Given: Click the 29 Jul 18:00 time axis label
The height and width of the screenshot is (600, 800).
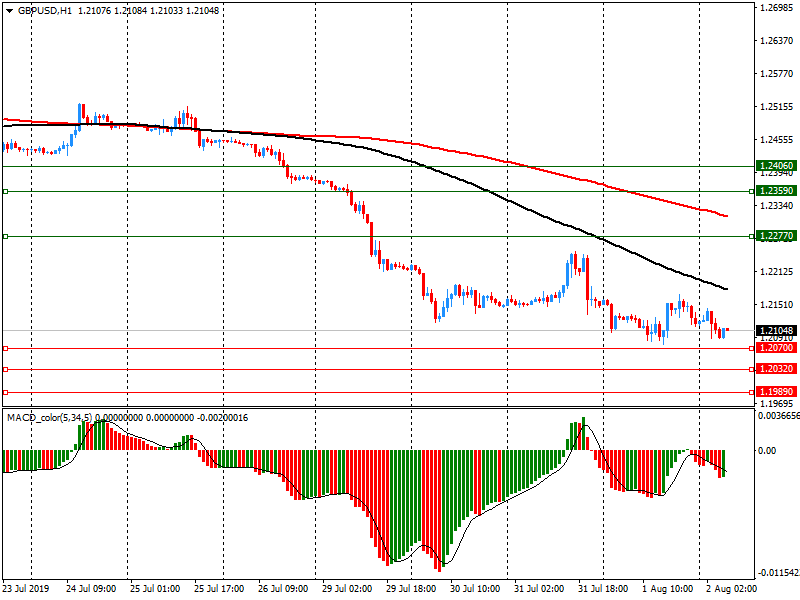Looking at the screenshot, I should coord(411,589).
